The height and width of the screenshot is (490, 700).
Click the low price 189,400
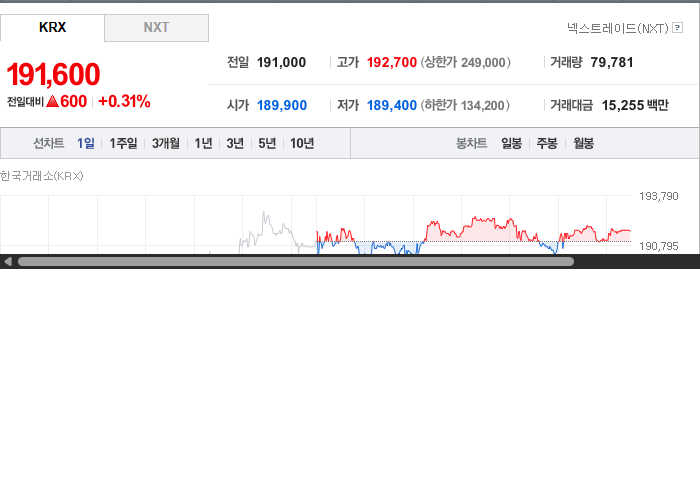(392, 105)
